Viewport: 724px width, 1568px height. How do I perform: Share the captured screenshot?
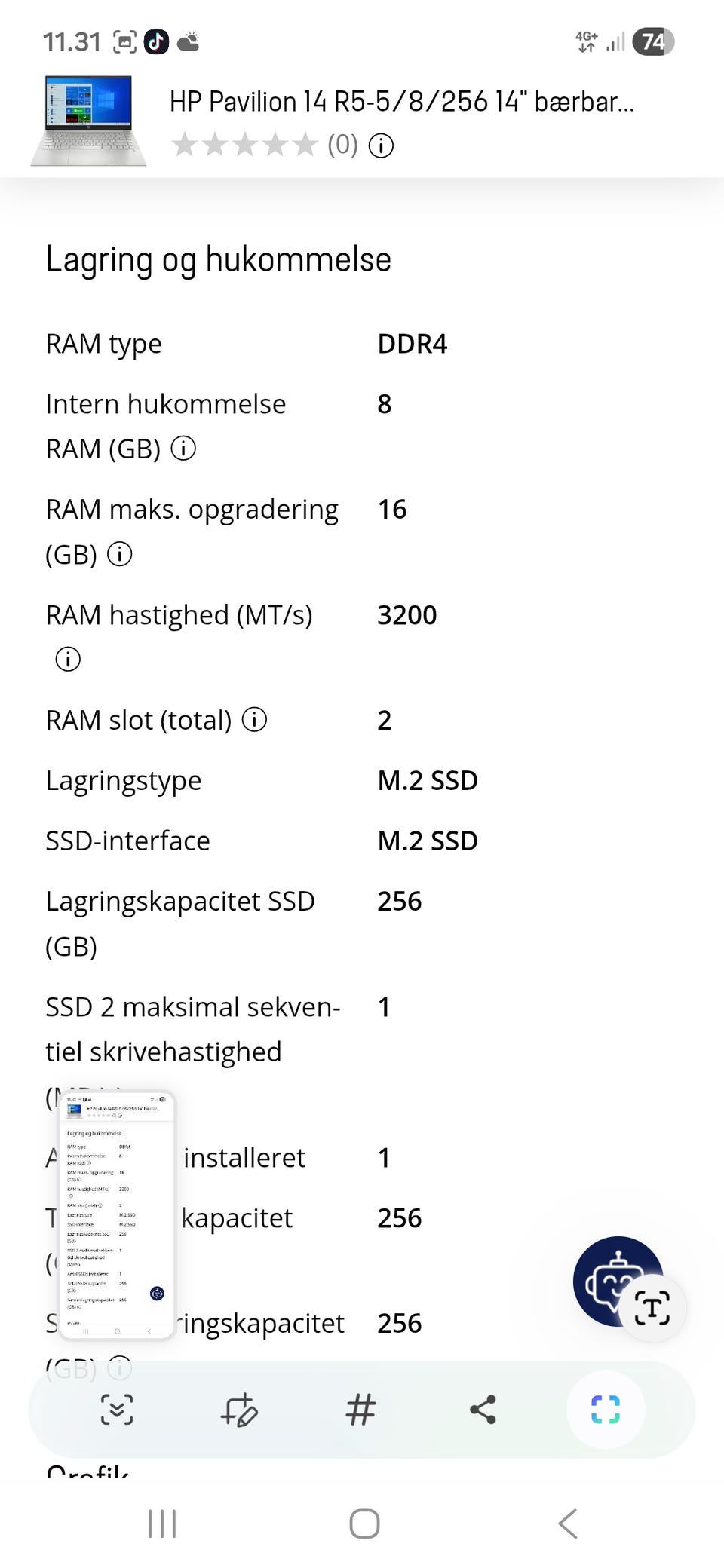pos(483,1409)
